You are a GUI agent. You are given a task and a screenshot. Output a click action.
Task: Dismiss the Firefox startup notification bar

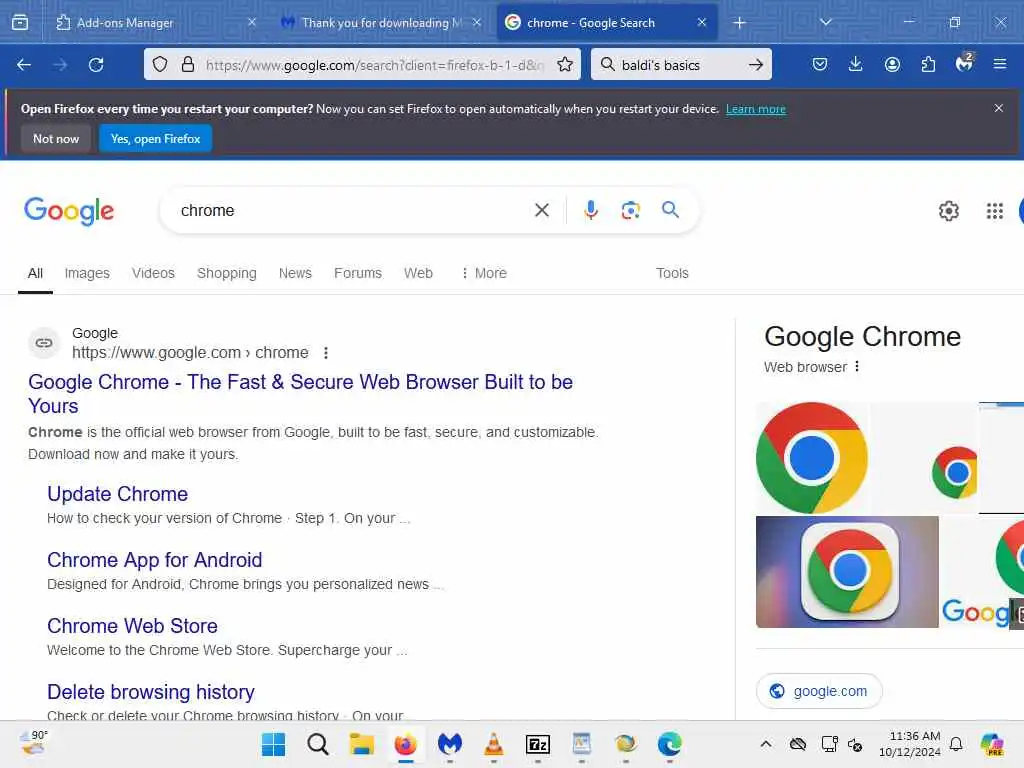pos(999,108)
